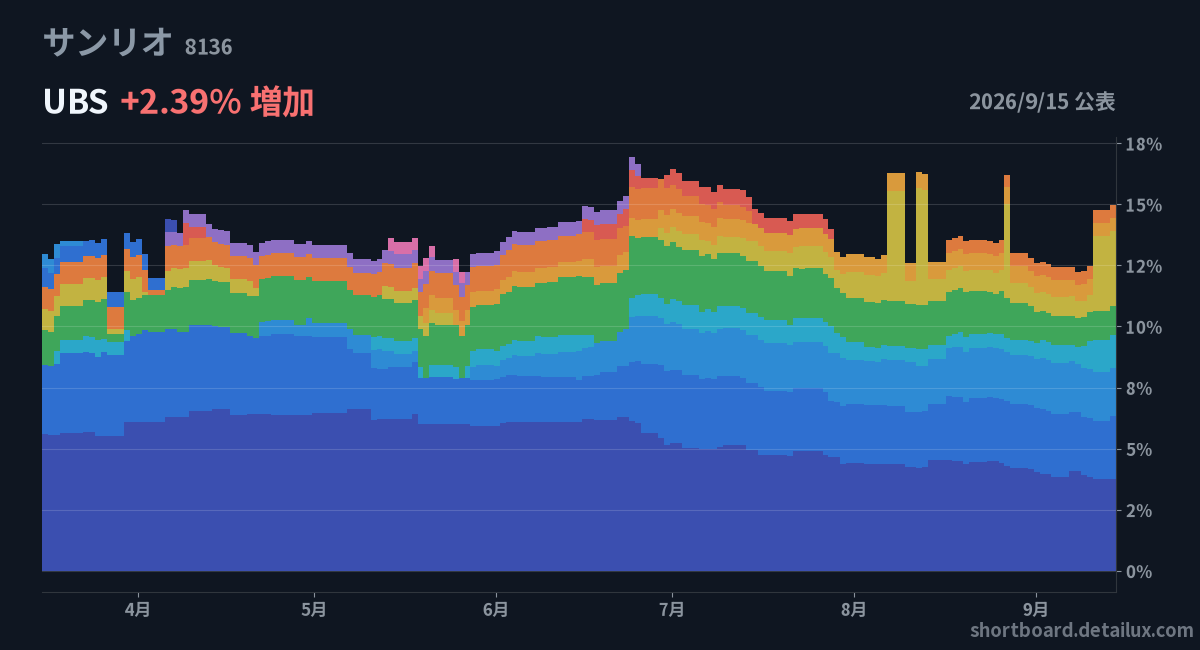This screenshot has height=650, width=1200.
Task: Click the 5% y-axis label
Action: point(1138,449)
